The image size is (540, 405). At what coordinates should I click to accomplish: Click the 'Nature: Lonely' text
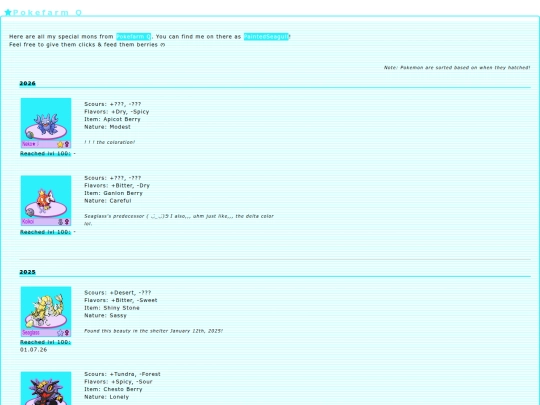click(107, 397)
